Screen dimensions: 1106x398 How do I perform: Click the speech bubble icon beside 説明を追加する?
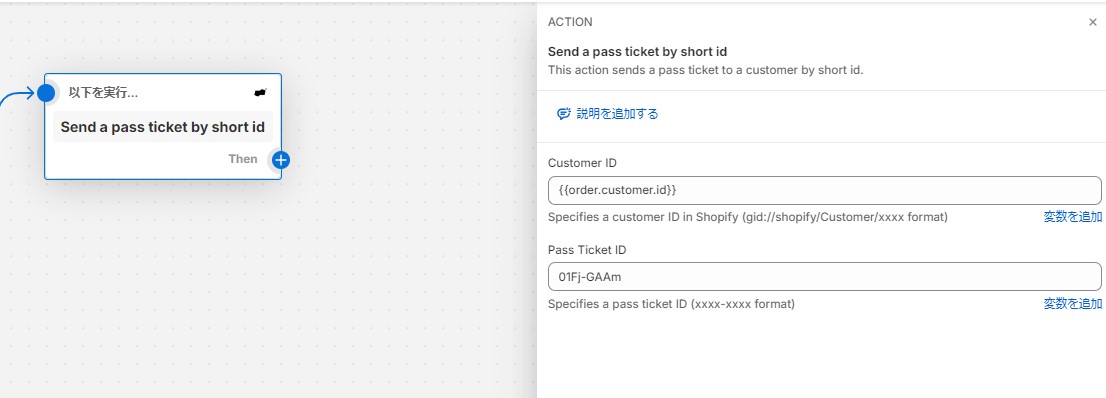click(563, 114)
